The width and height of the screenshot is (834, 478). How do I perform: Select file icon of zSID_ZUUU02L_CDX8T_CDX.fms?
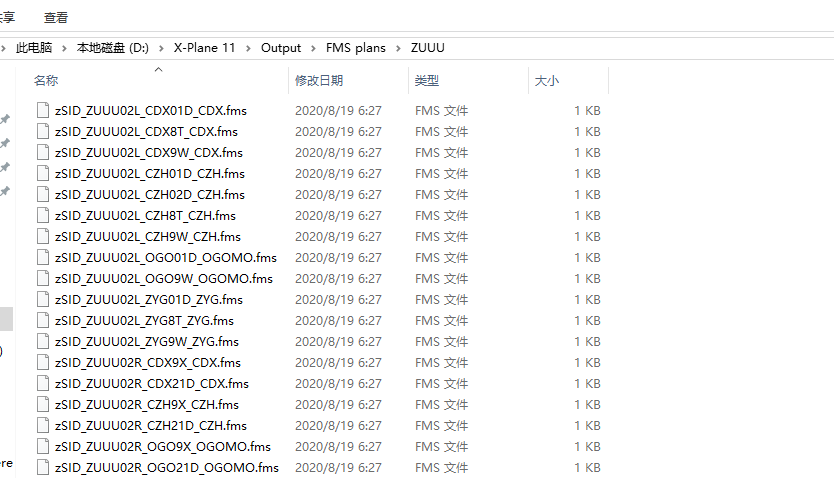[x=43, y=131]
